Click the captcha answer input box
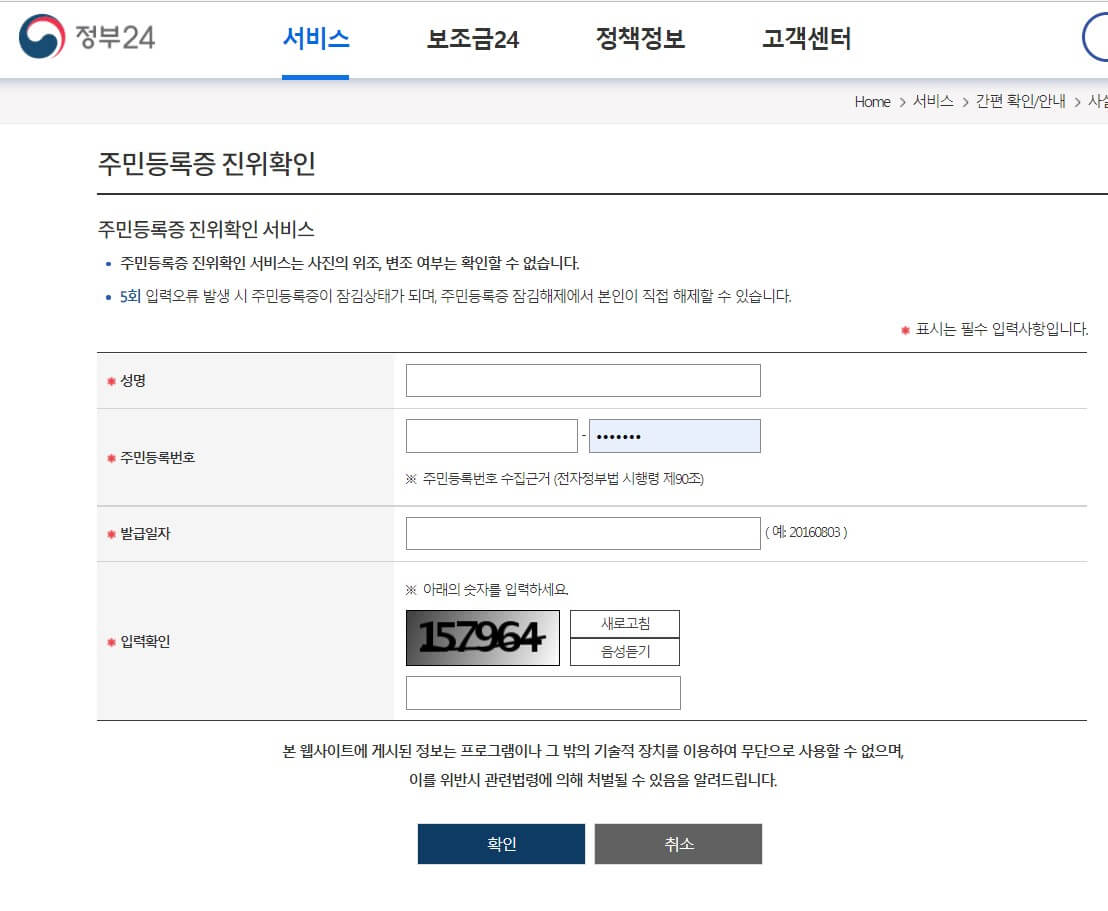The image size is (1108, 911). pyautogui.click(x=543, y=692)
